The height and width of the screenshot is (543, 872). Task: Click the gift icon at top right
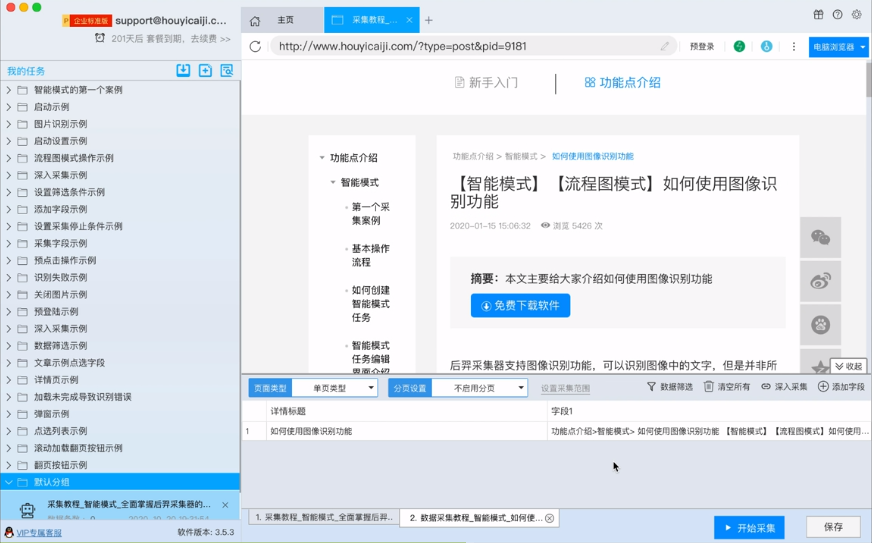pyautogui.click(x=818, y=15)
